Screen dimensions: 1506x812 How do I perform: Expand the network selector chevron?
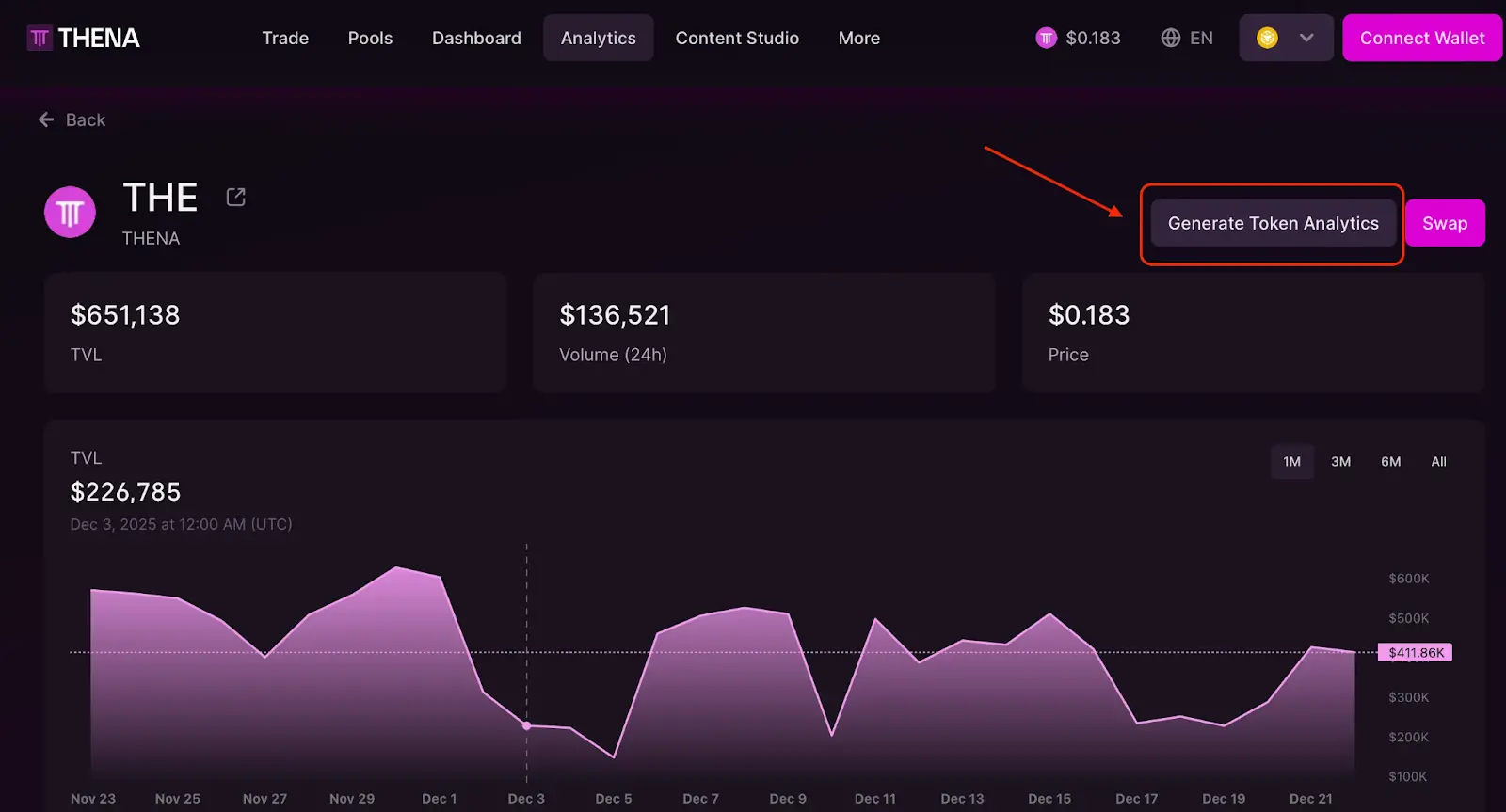[x=1306, y=38]
